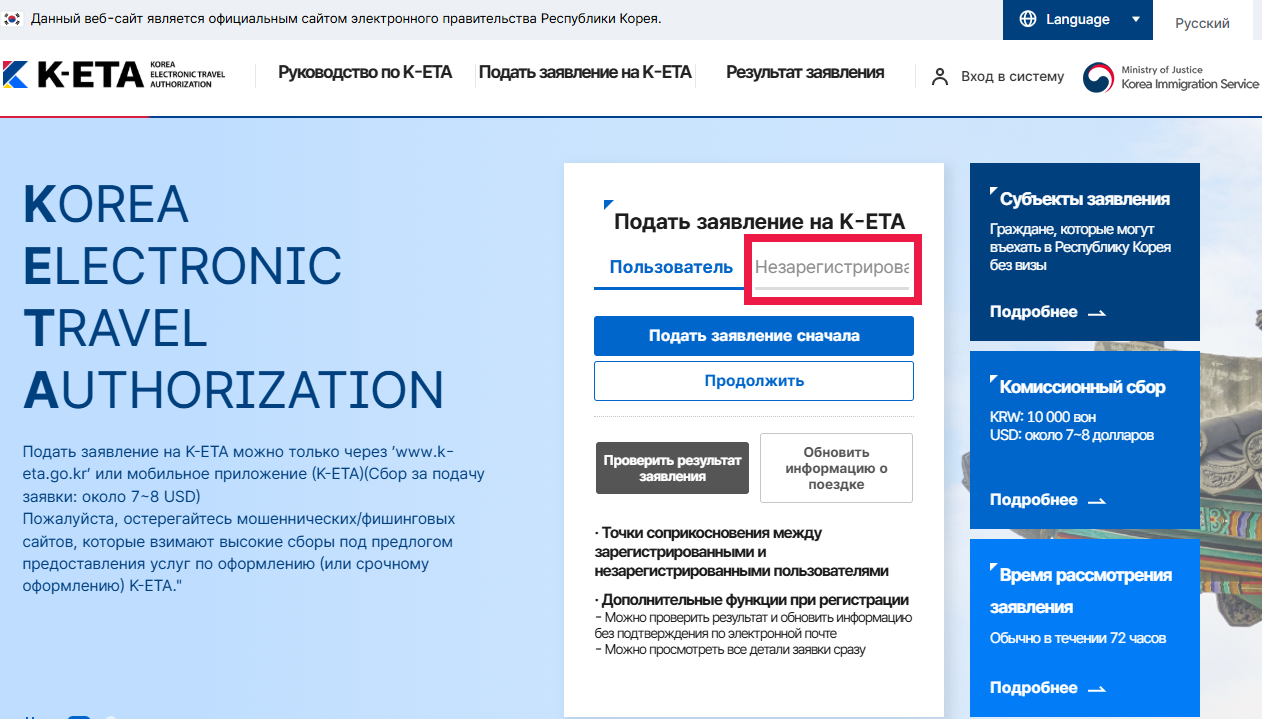Open Подать заявление на K-ETA menu
This screenshot has height=719, width=1262.
[585, 72]
